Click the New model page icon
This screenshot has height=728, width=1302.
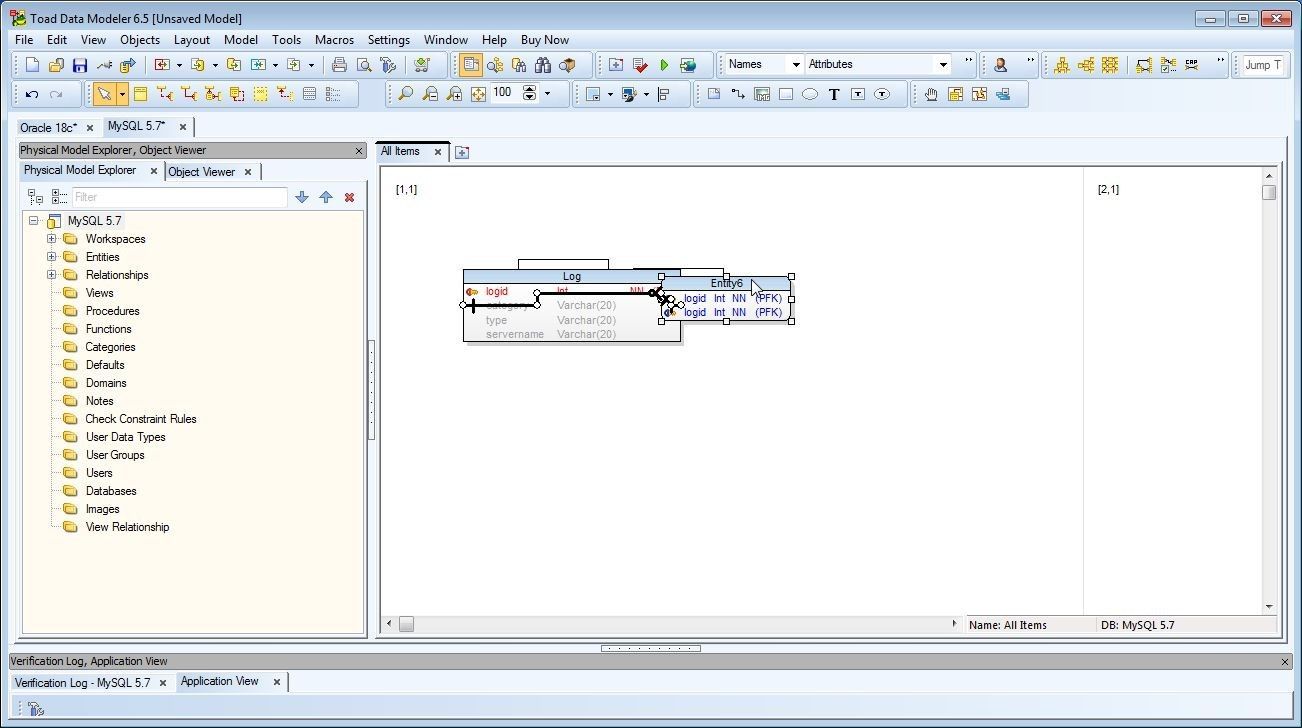click(32, 65)
